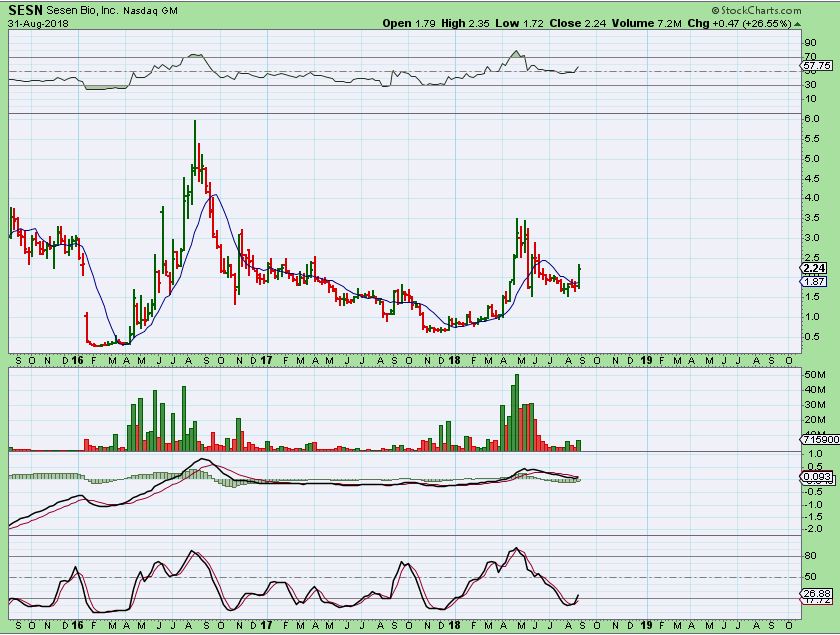This screenshot has height=635, width=840.
Task: Click the -2.0 MACD axis label
Action: [x=815, y=529]
